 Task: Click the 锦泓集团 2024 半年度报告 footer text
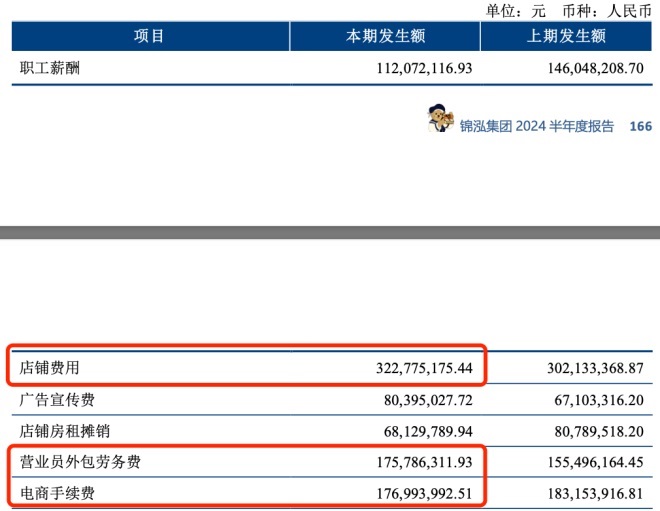pyautogui.click(x=537, y=127)
